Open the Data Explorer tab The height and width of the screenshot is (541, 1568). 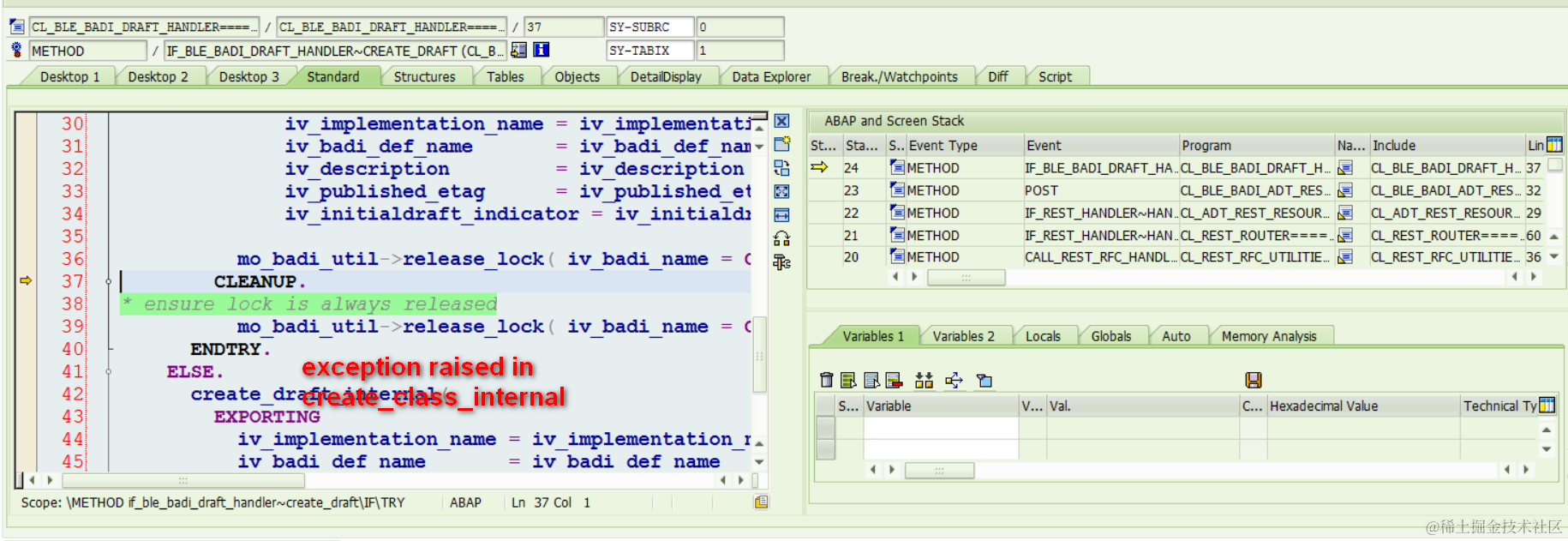coord(771,77)
